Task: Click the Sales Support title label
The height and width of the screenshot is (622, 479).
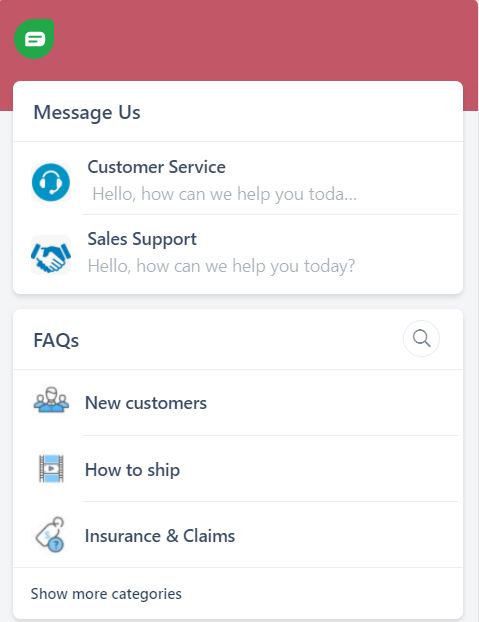Action: 142,239
